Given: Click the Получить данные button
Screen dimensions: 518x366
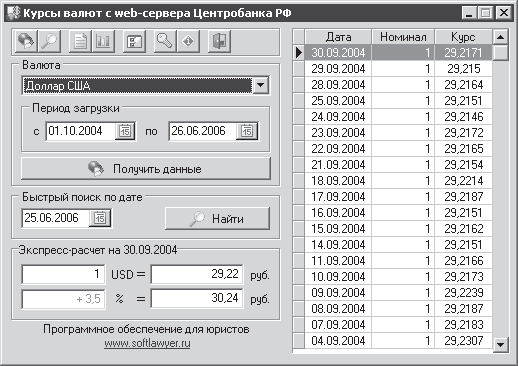Looking at the screenshot, I should tap(146, 169).
